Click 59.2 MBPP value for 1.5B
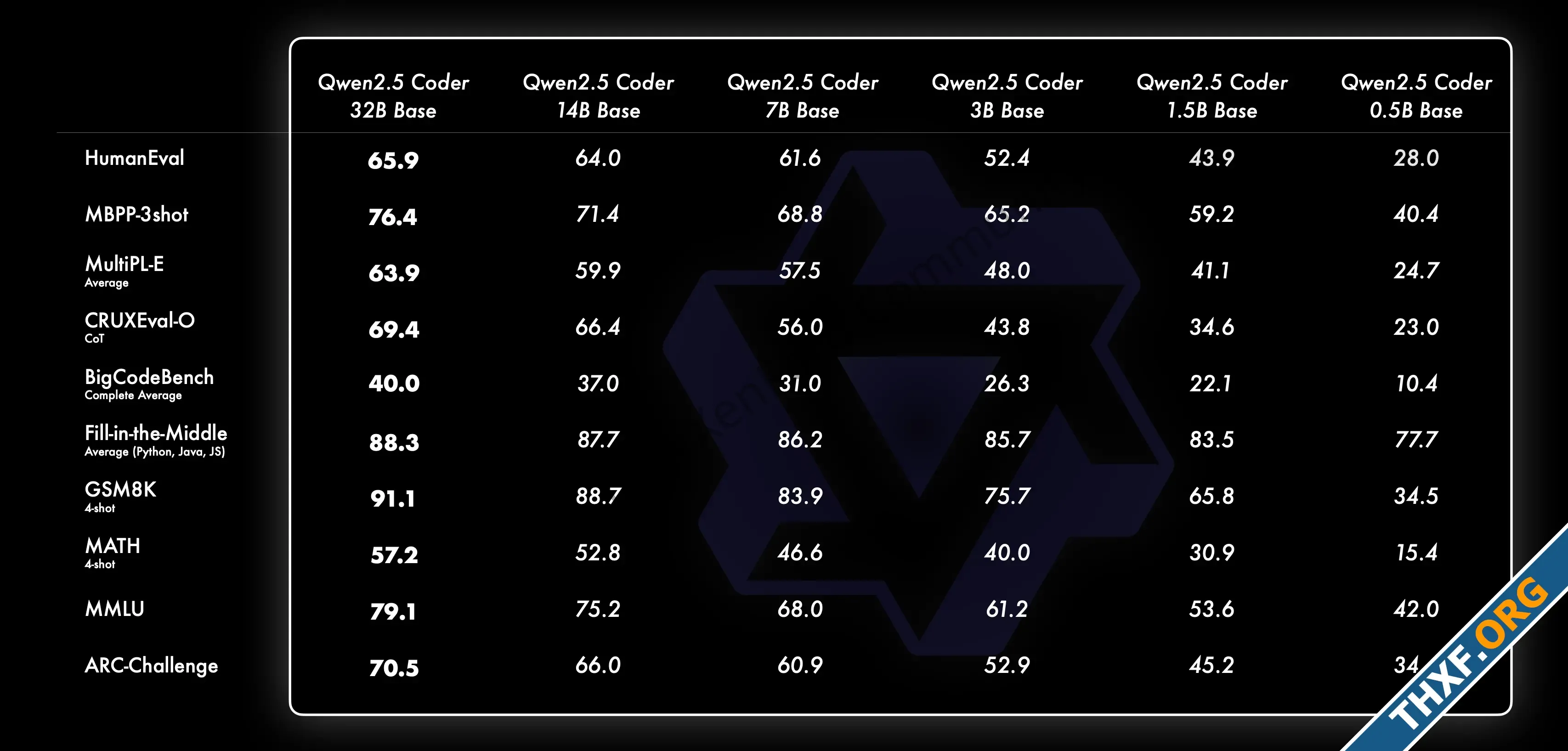1568x751 pixels. [x=1212, y=214]
